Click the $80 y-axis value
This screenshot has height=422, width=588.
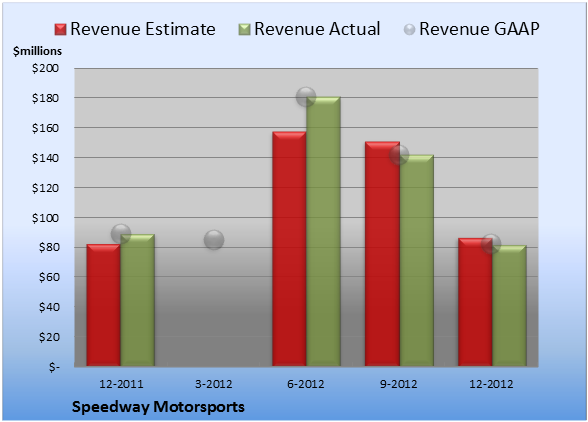click(49, 248)
